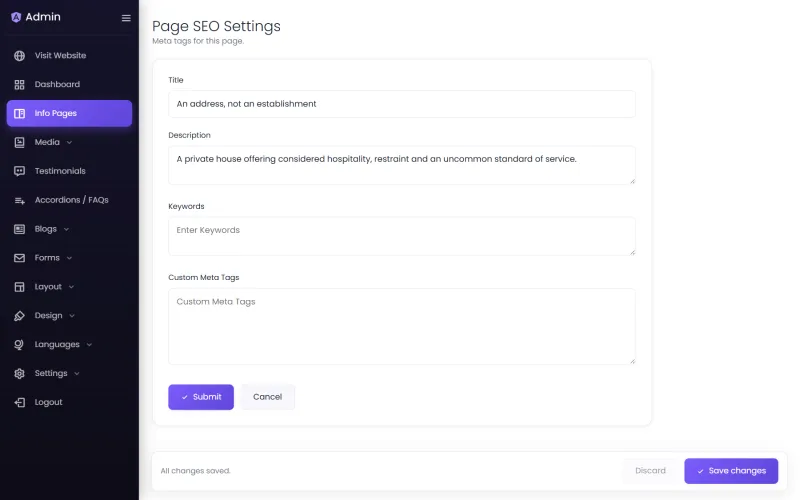Focus the Description textarea
The height and width of the screenshot is (500, 800).
(402, 165)
